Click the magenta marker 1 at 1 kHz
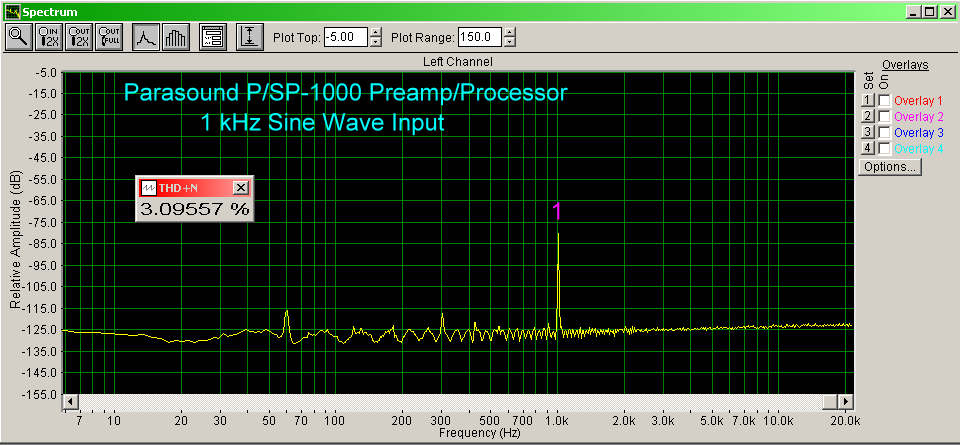Image resolution: width=960 pixels, height=445 pixels. click(557, 212)
